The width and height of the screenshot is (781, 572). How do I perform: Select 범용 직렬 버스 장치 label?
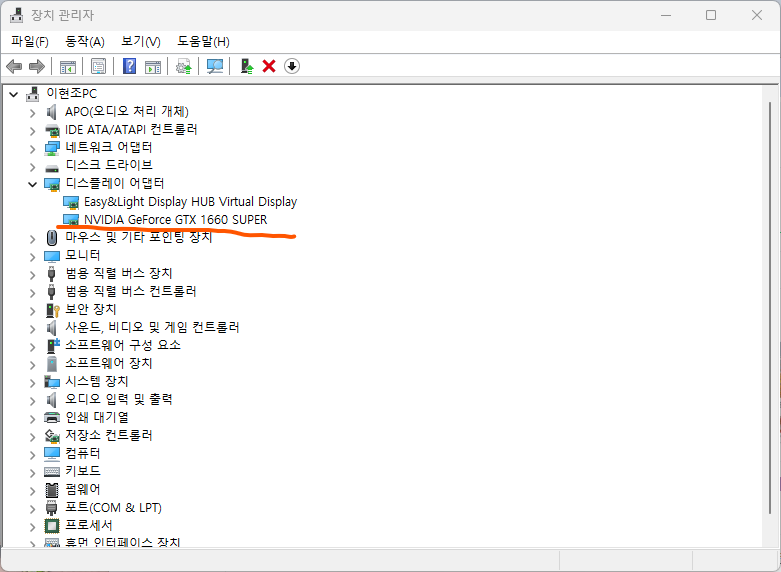(119, 273)
